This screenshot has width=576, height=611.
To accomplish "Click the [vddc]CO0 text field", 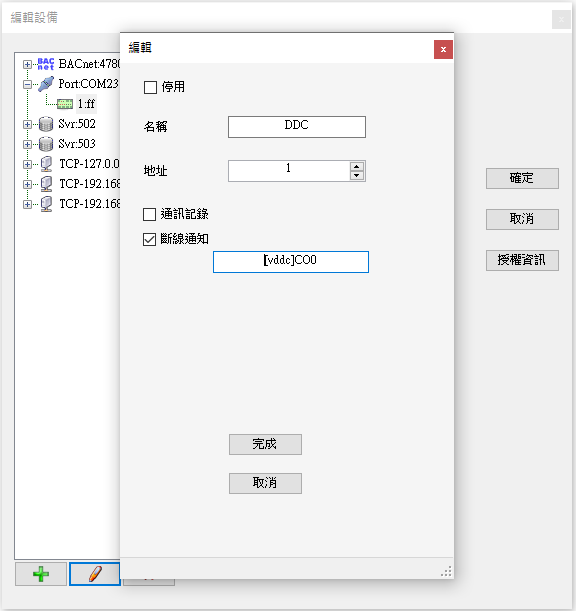I will coord(291,262).
